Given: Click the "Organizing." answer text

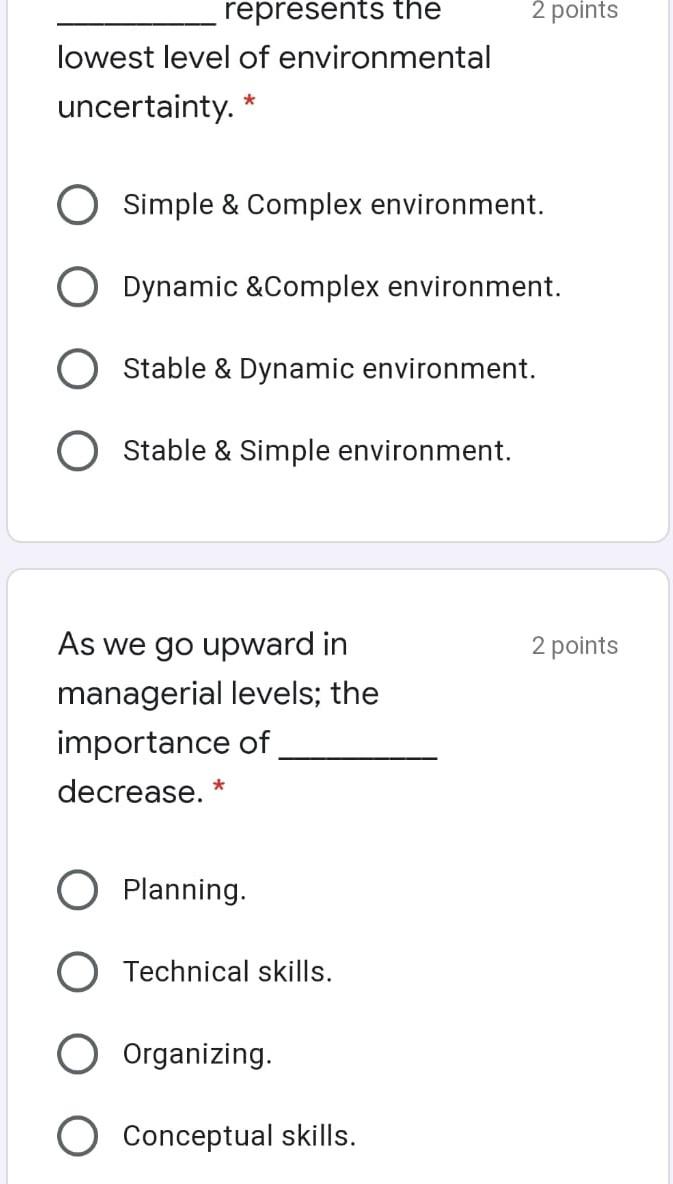Looking at the screenshot, I should pyautogui.click(x=197, y=1054).
